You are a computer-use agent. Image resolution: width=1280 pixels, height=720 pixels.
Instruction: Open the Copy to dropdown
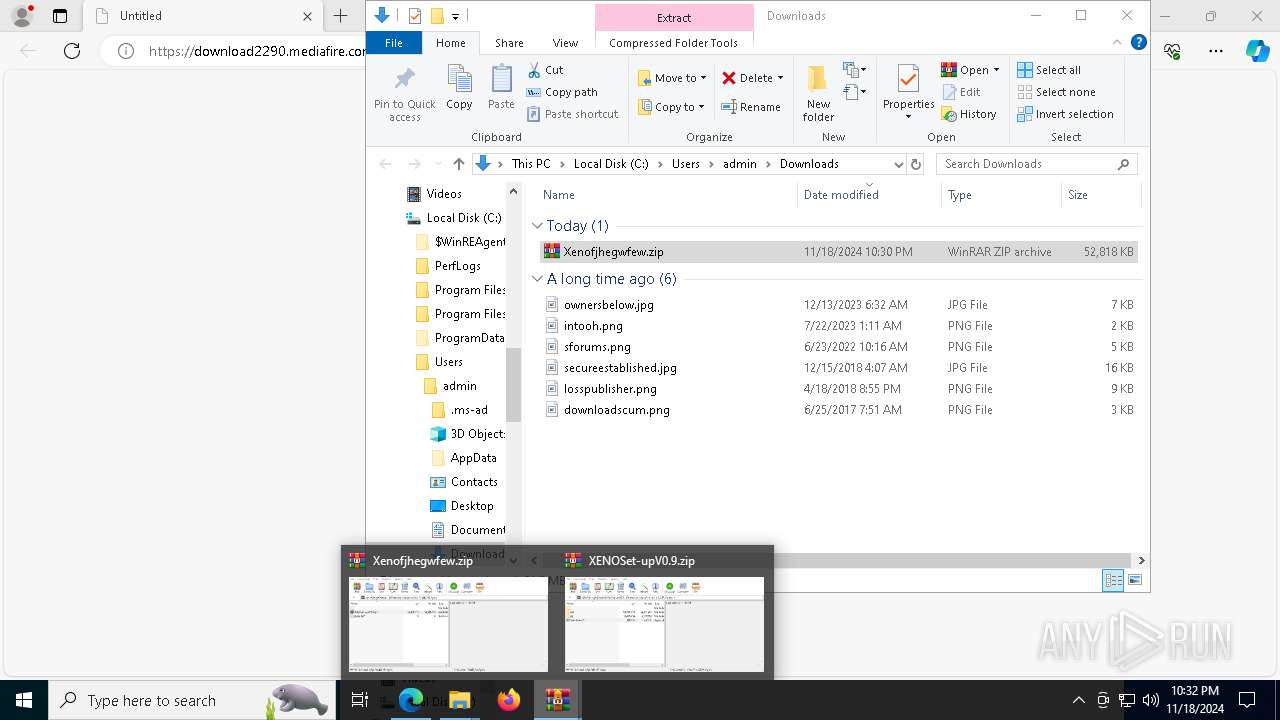(671, 107)
